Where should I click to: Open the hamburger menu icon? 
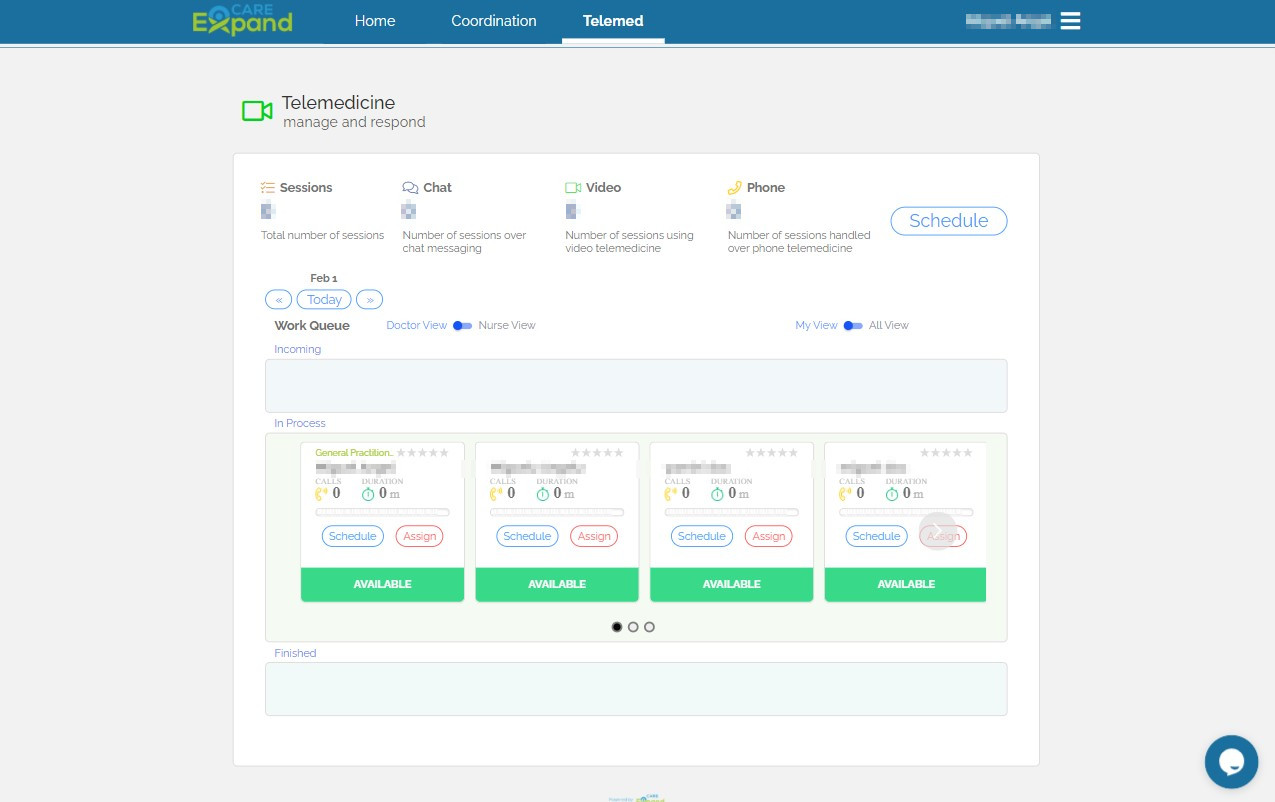[1070, 21]
